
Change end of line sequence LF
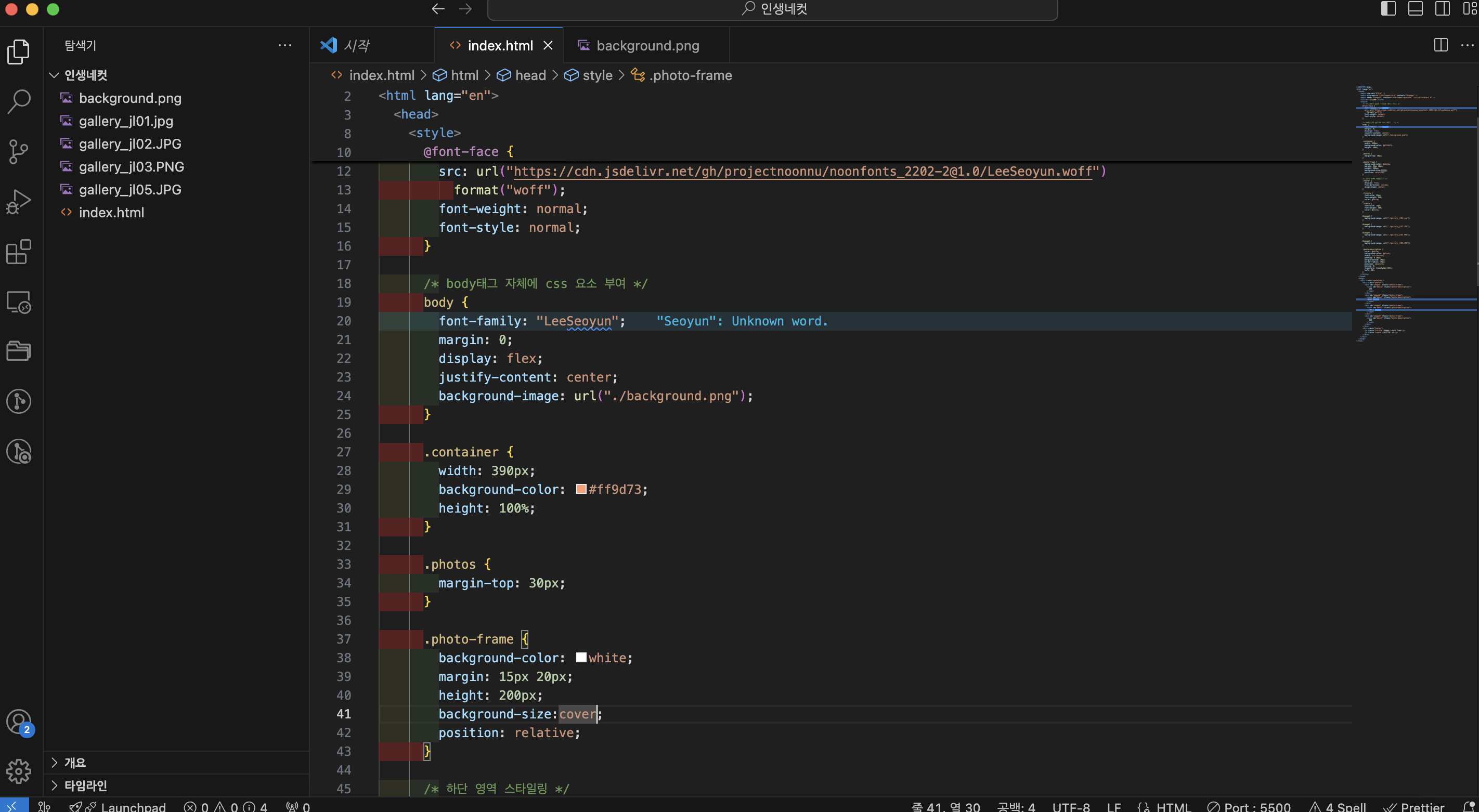tap(1114, 806)
